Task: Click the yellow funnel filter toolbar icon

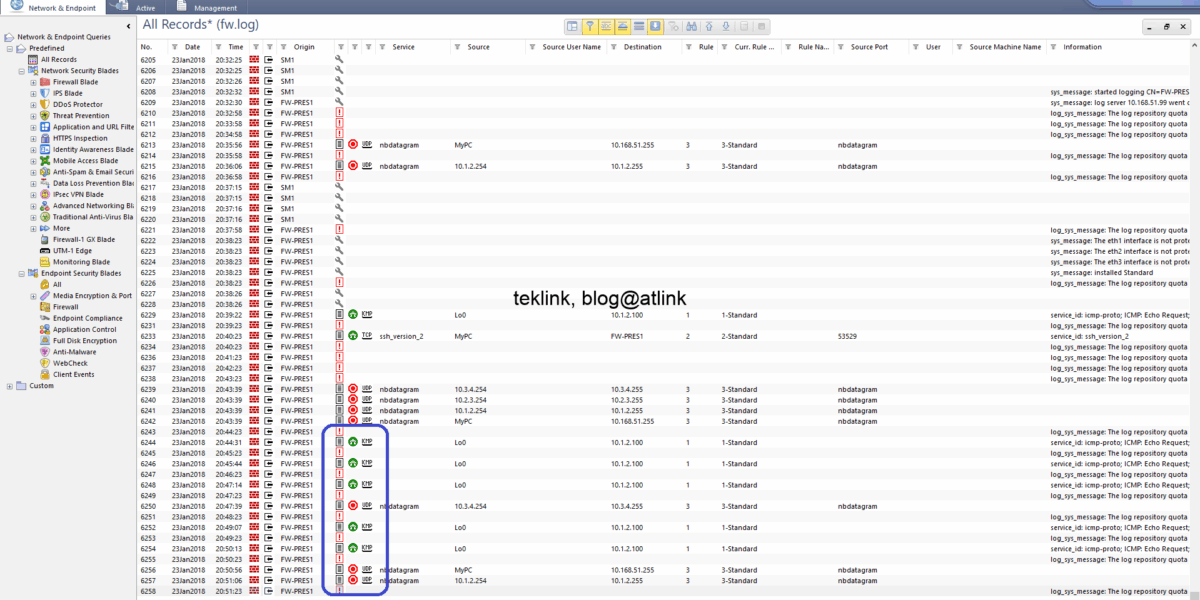Action: click(589, 26)
